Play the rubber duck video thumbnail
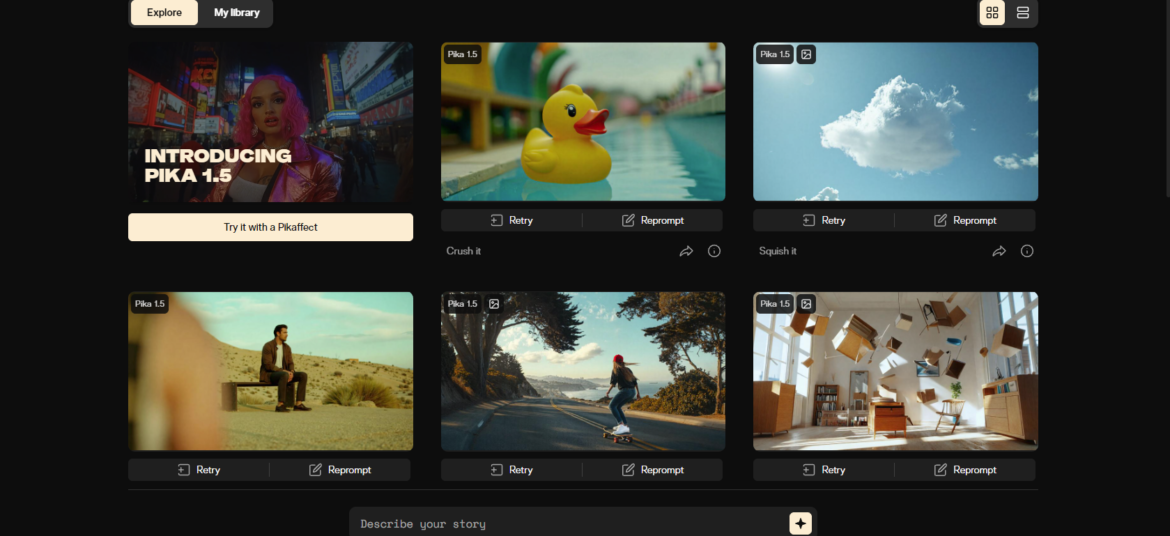This screenshot has width=1170, height=536. pos(583,122)
